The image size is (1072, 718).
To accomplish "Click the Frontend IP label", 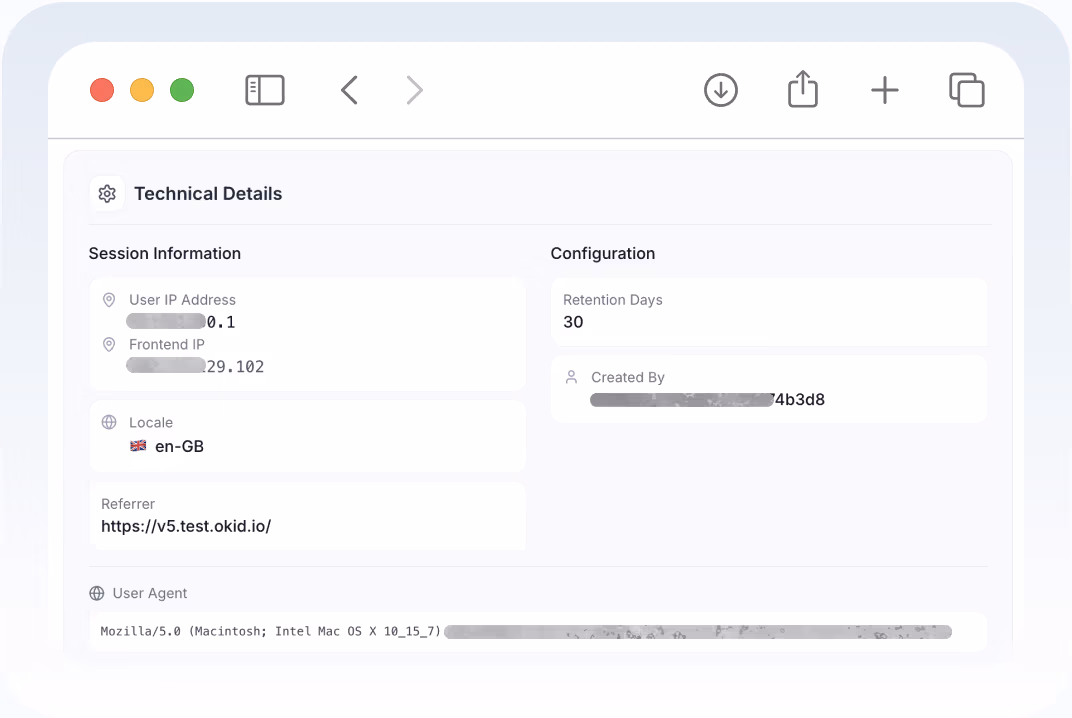I will [x=167, y=344].
